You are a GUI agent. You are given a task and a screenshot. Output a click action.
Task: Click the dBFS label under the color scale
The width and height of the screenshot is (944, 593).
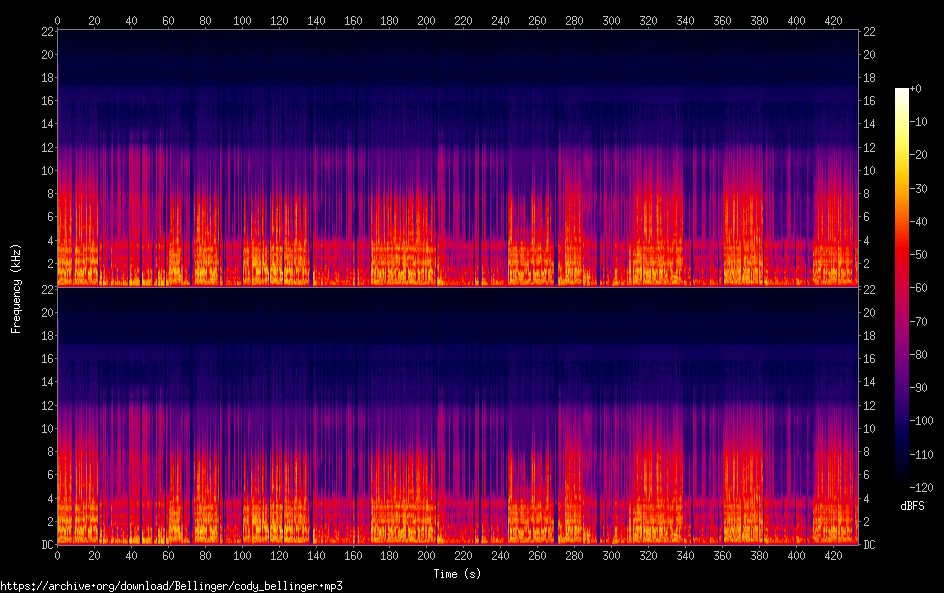(x=911, y=506)
